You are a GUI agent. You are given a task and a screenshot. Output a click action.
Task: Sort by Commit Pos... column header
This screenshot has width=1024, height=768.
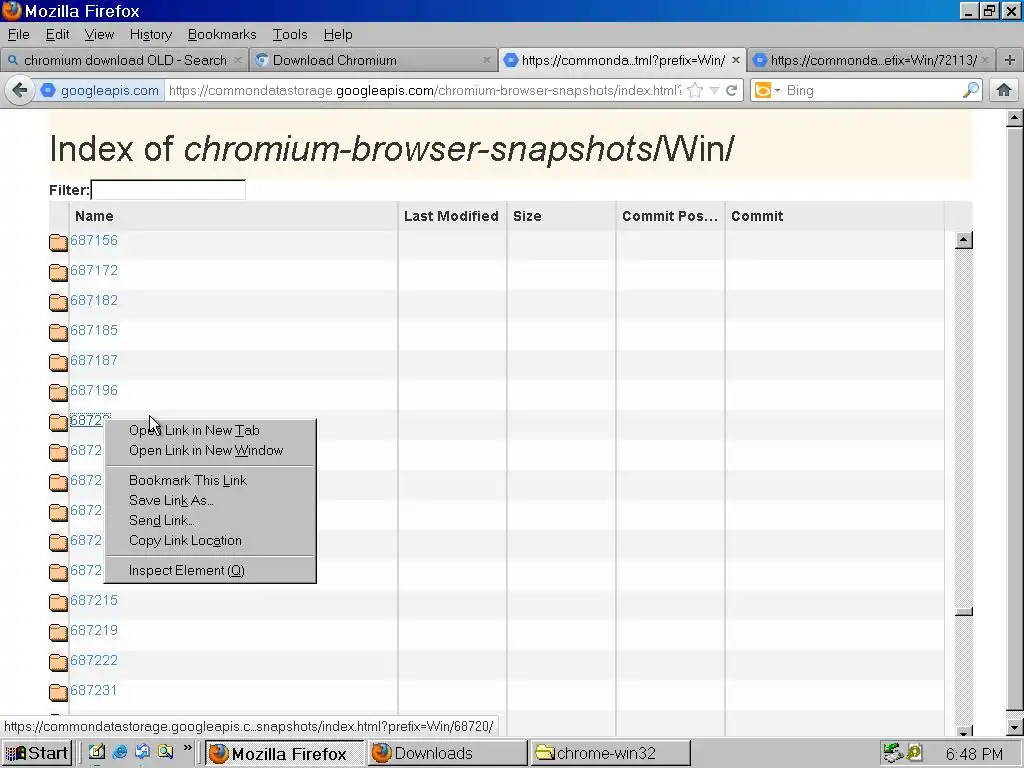670,216
